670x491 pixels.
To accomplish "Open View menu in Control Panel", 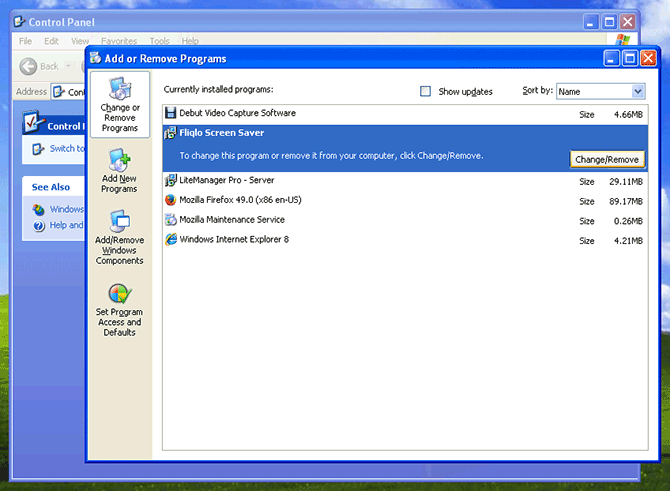I will coord(80,41).
